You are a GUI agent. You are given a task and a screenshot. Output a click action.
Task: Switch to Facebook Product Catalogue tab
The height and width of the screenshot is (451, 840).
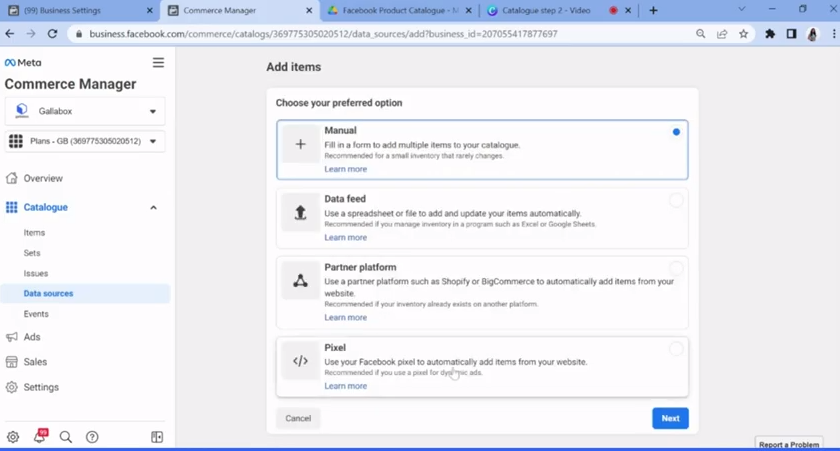(x=400, y=10)
